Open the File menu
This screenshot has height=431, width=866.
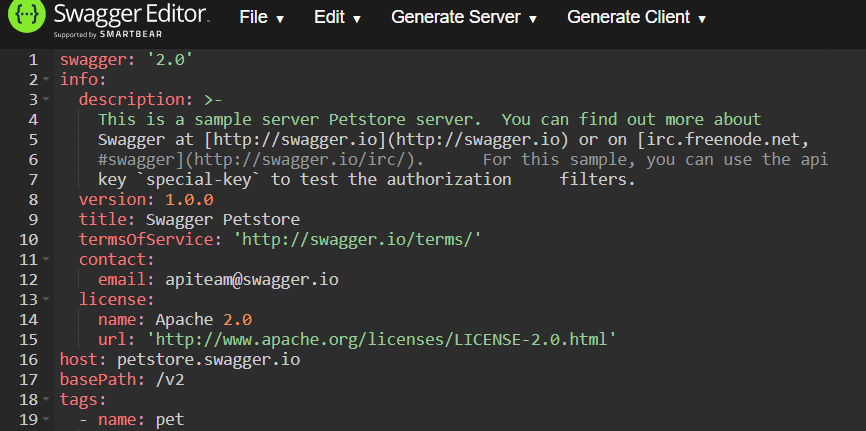point(262,18)
